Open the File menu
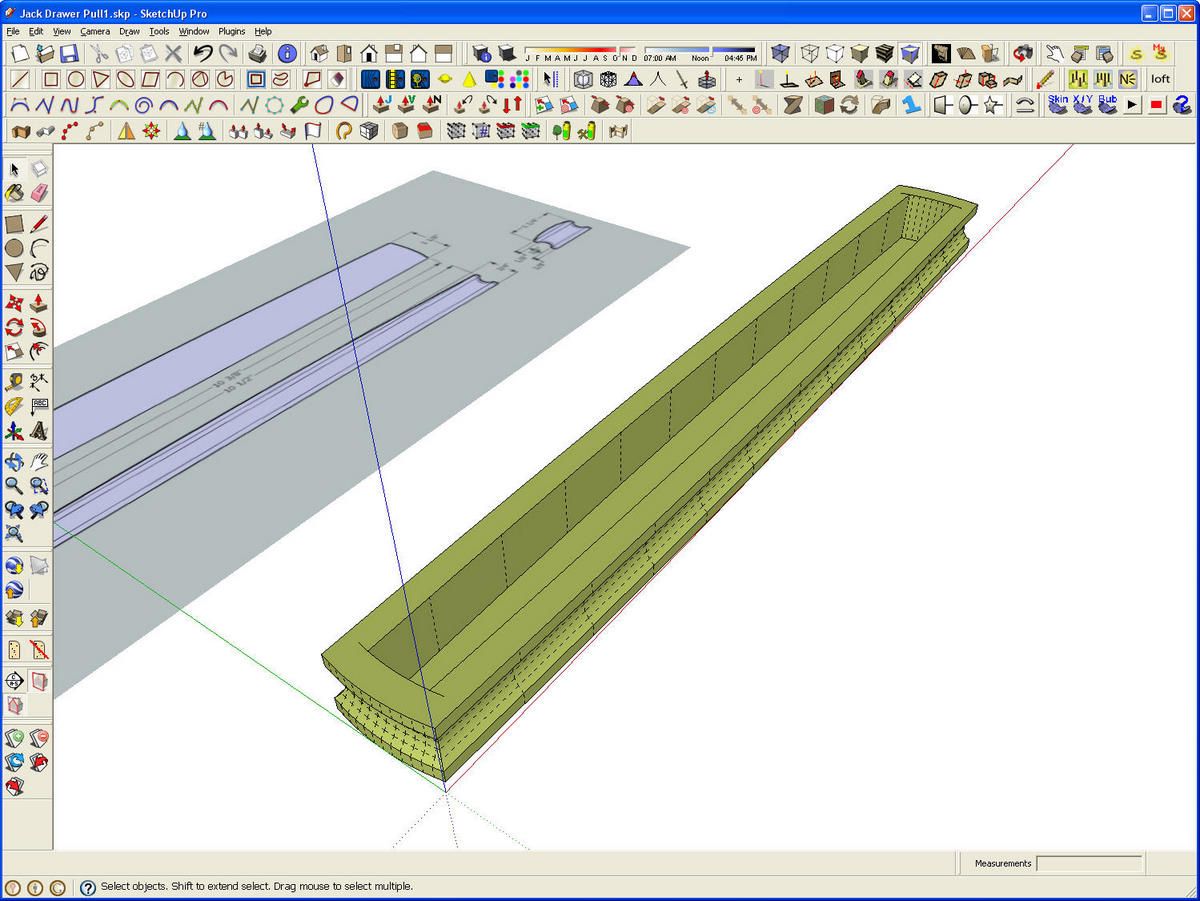The width and height of the screenshot is (1200, 901). (13, 31)
